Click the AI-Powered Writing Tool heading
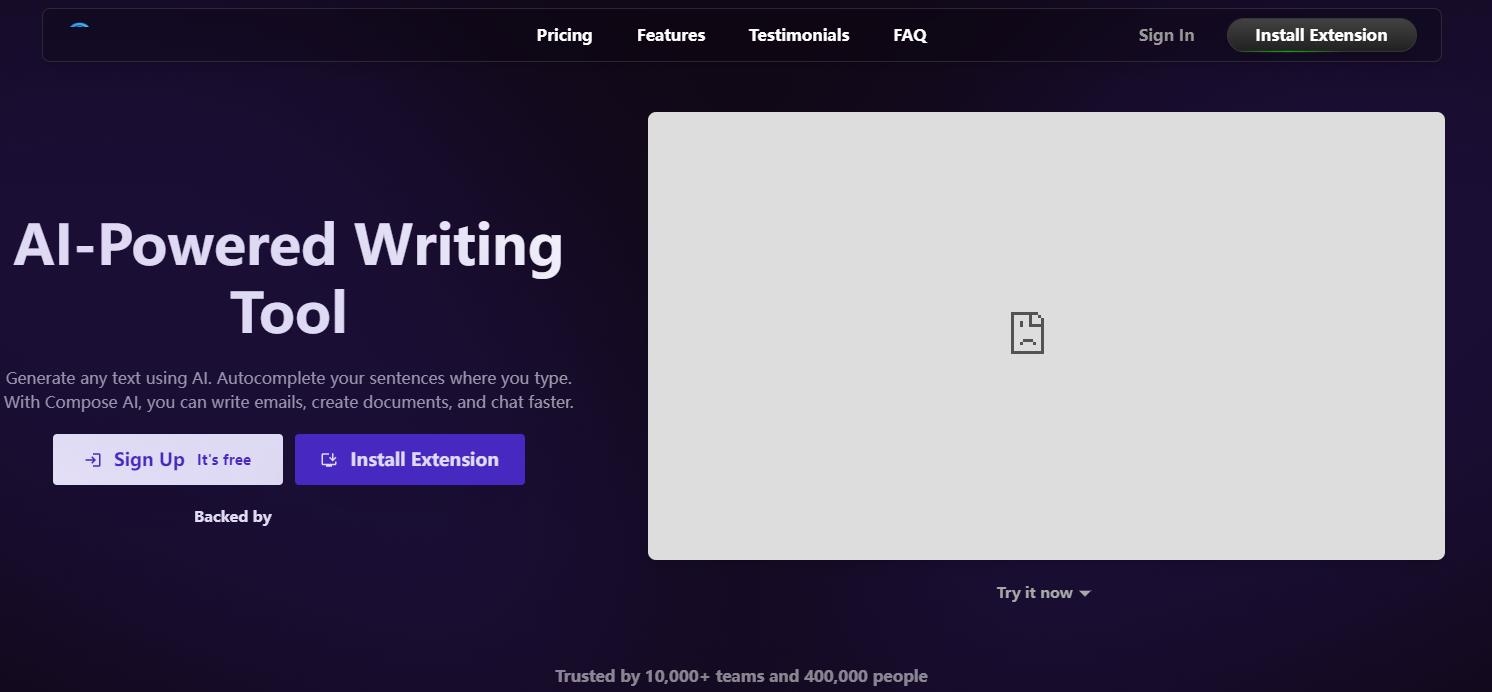 point(288,278)
